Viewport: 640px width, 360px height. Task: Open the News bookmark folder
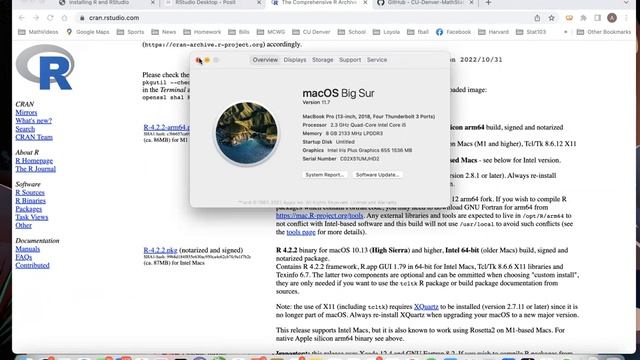click(x=164, y=32)
